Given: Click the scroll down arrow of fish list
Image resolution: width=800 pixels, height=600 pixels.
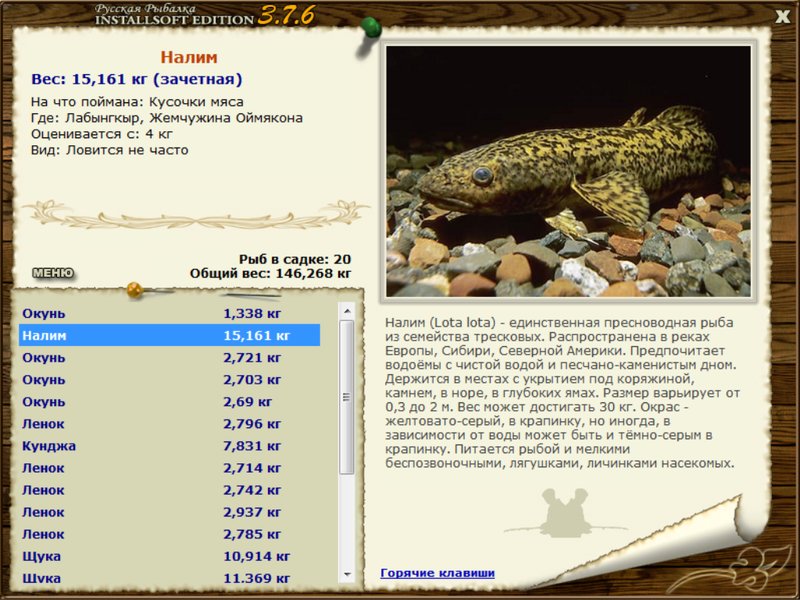Looking at the screenshot, I should (x=347, y=575).
